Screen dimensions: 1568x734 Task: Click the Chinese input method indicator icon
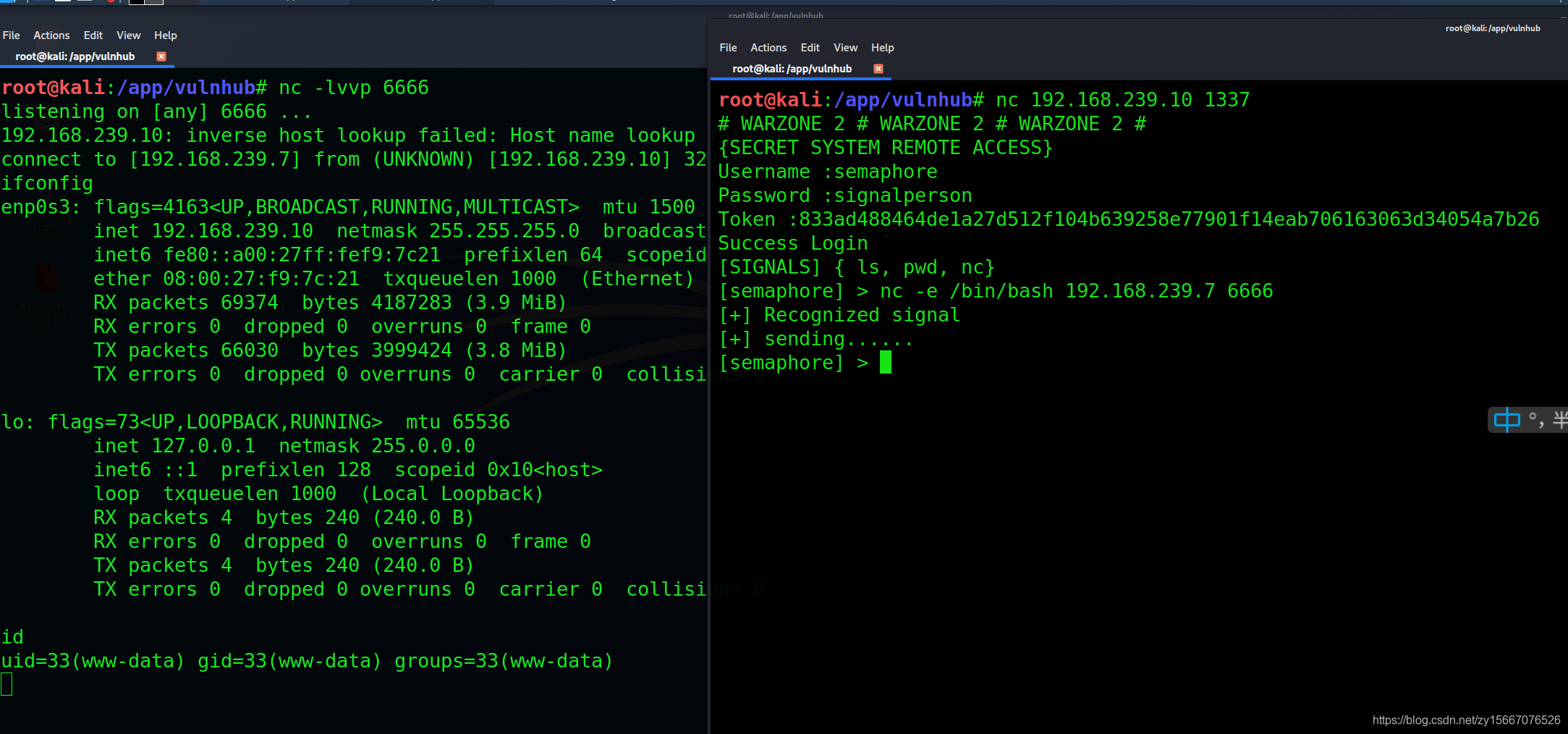1507,420
